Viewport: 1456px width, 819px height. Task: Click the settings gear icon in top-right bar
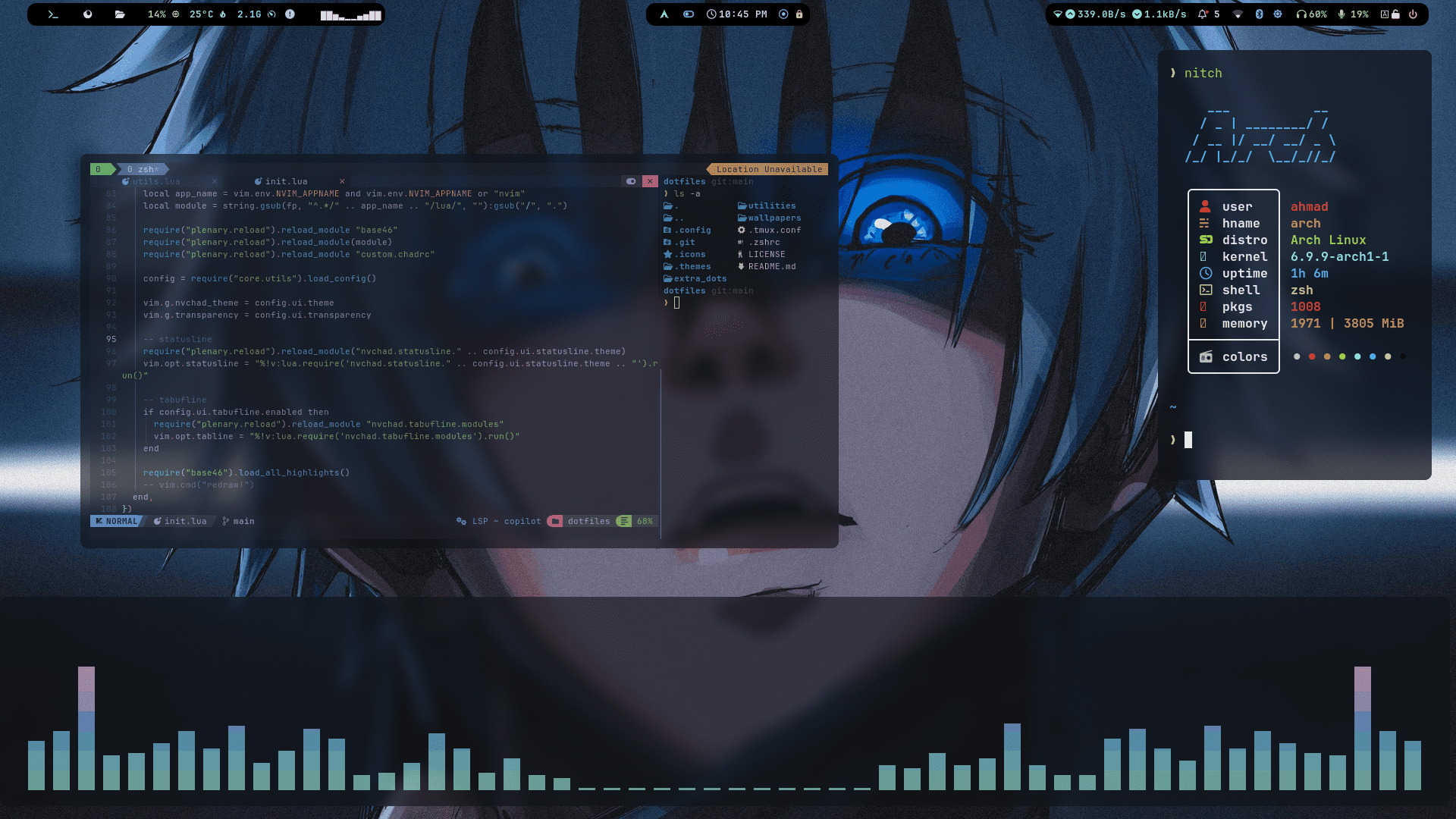(x=1278, y=14)
